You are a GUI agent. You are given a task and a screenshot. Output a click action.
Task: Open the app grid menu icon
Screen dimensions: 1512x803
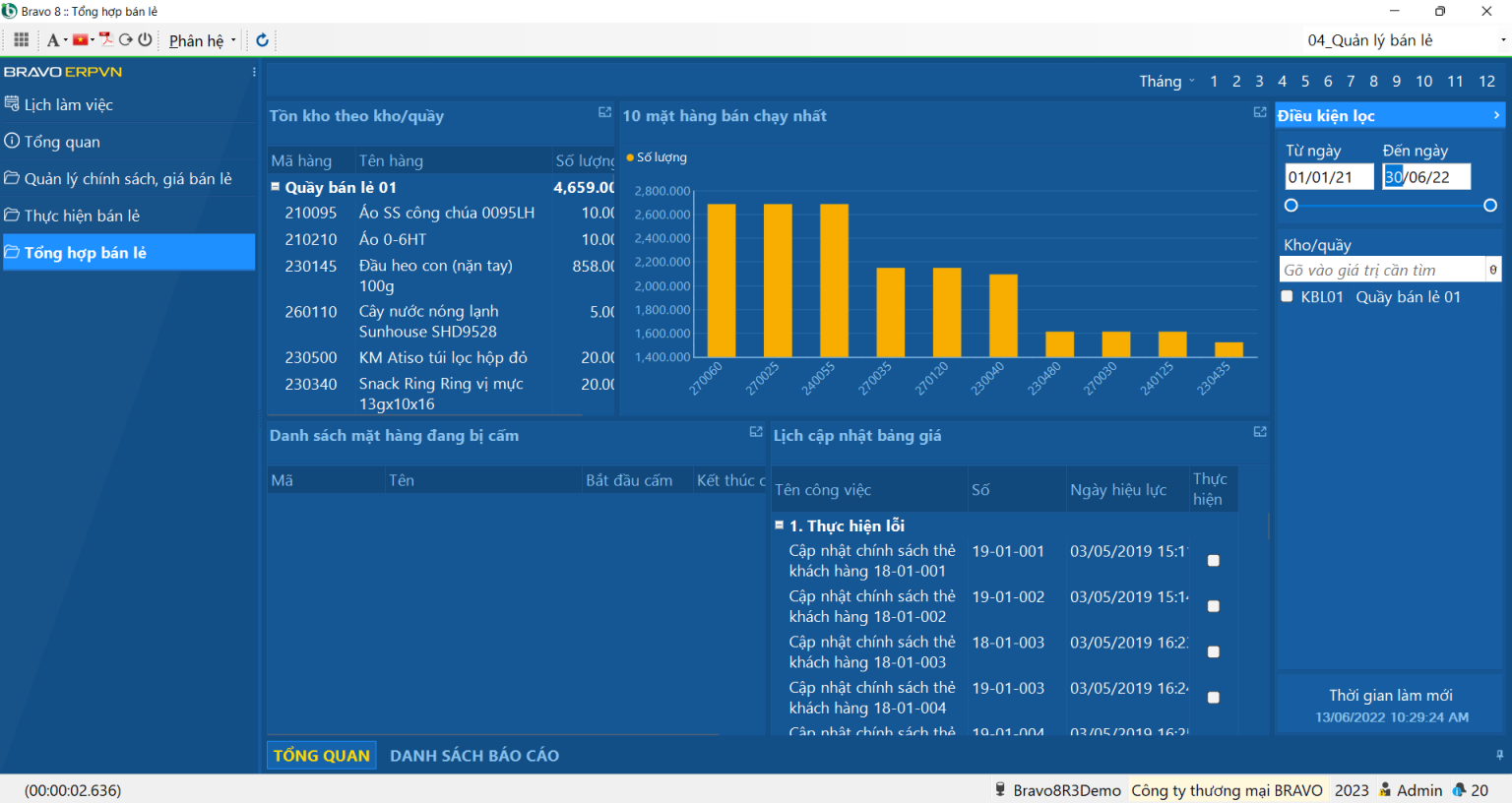(x=21, y=40)
